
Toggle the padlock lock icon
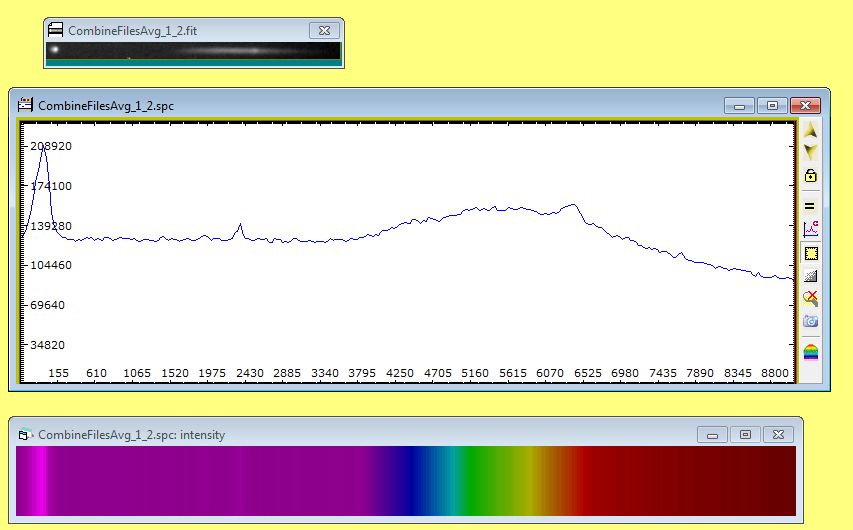(x=811, y=176)
